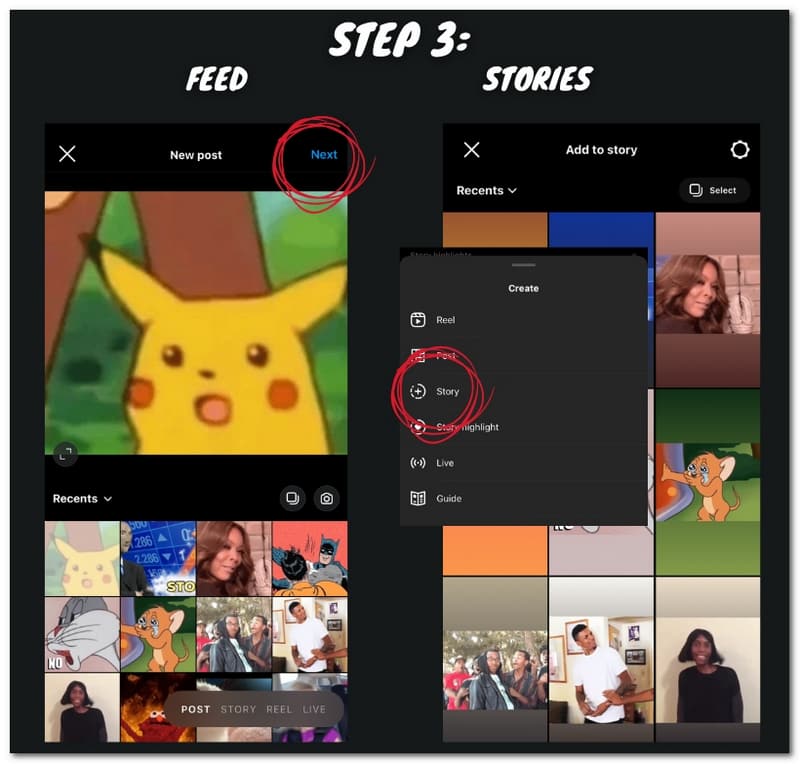Pick the crowd reaction image in the Add to story grid
Image resolution: width=800 pixels, height=764 pixels.
point(495,659)
